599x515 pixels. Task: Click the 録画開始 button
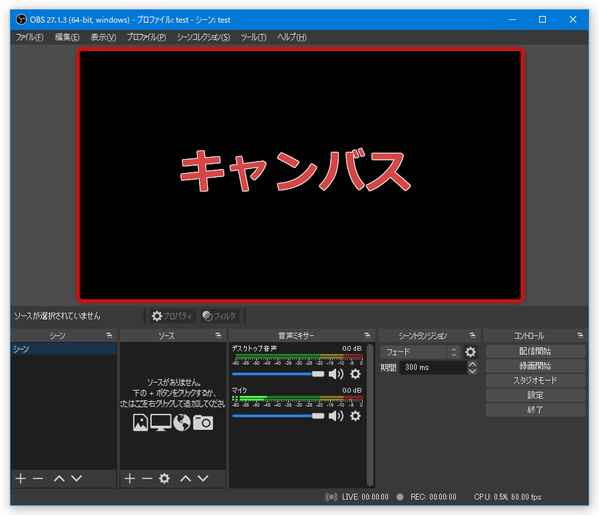tap(535, 366)
